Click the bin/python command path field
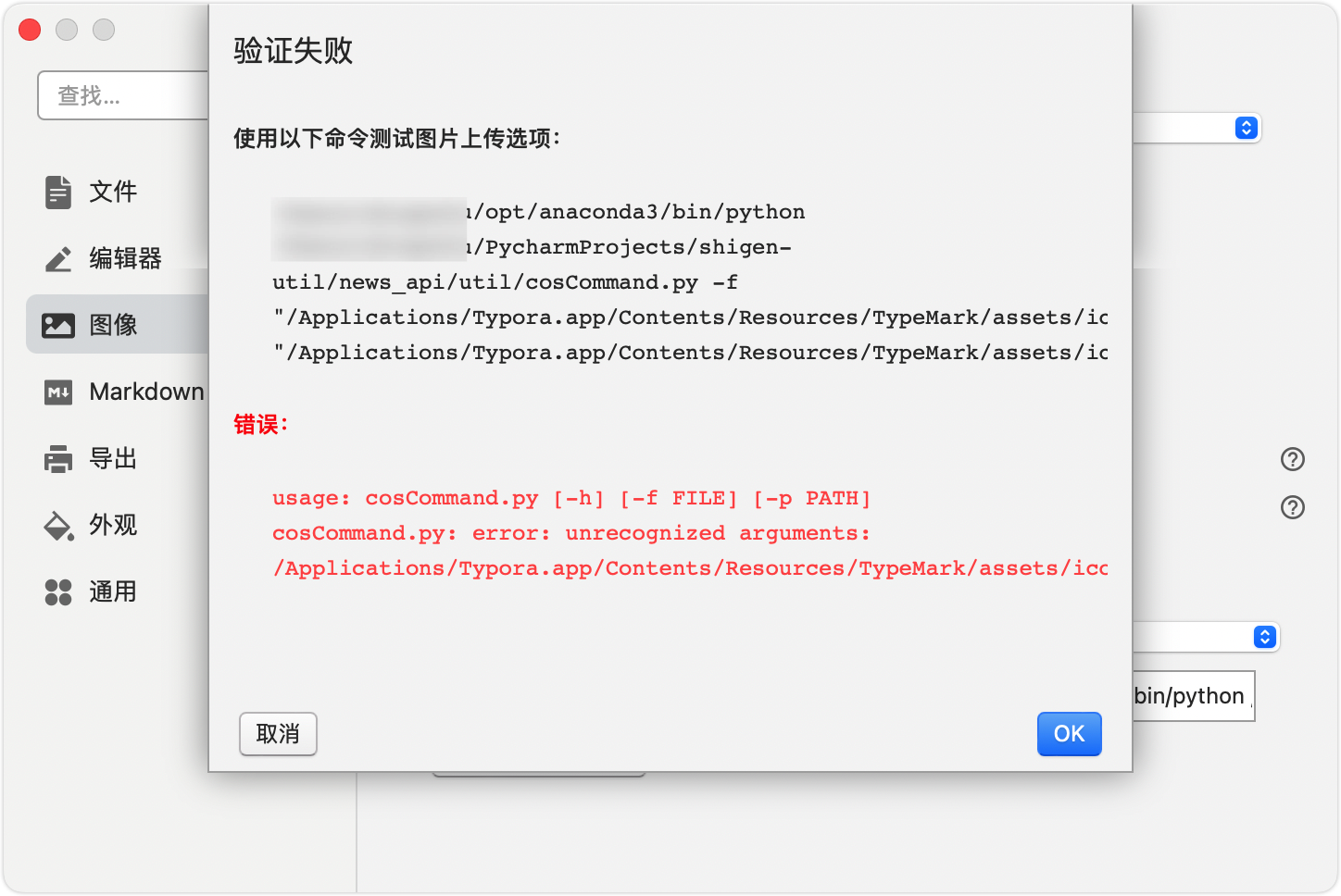The image size is (1341, 896). click(1192, 695)
